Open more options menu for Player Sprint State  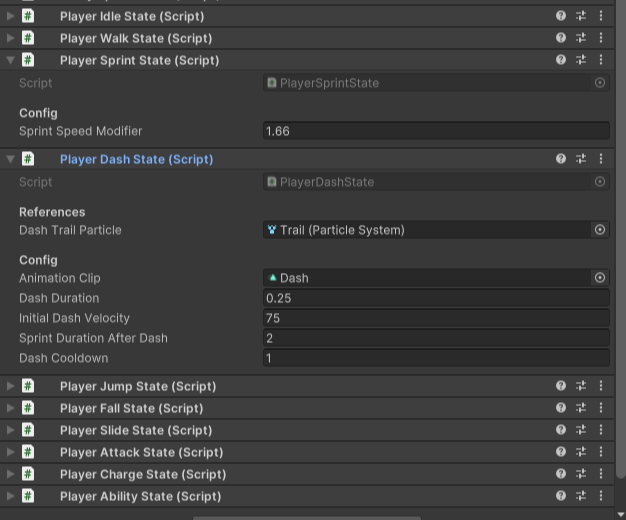coord(601,60)
